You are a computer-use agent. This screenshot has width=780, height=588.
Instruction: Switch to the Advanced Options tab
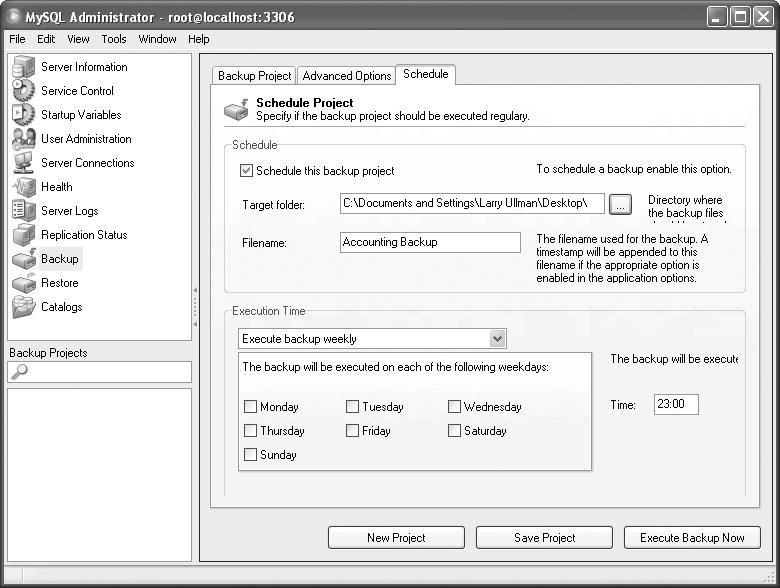click(x=347, y=76)
